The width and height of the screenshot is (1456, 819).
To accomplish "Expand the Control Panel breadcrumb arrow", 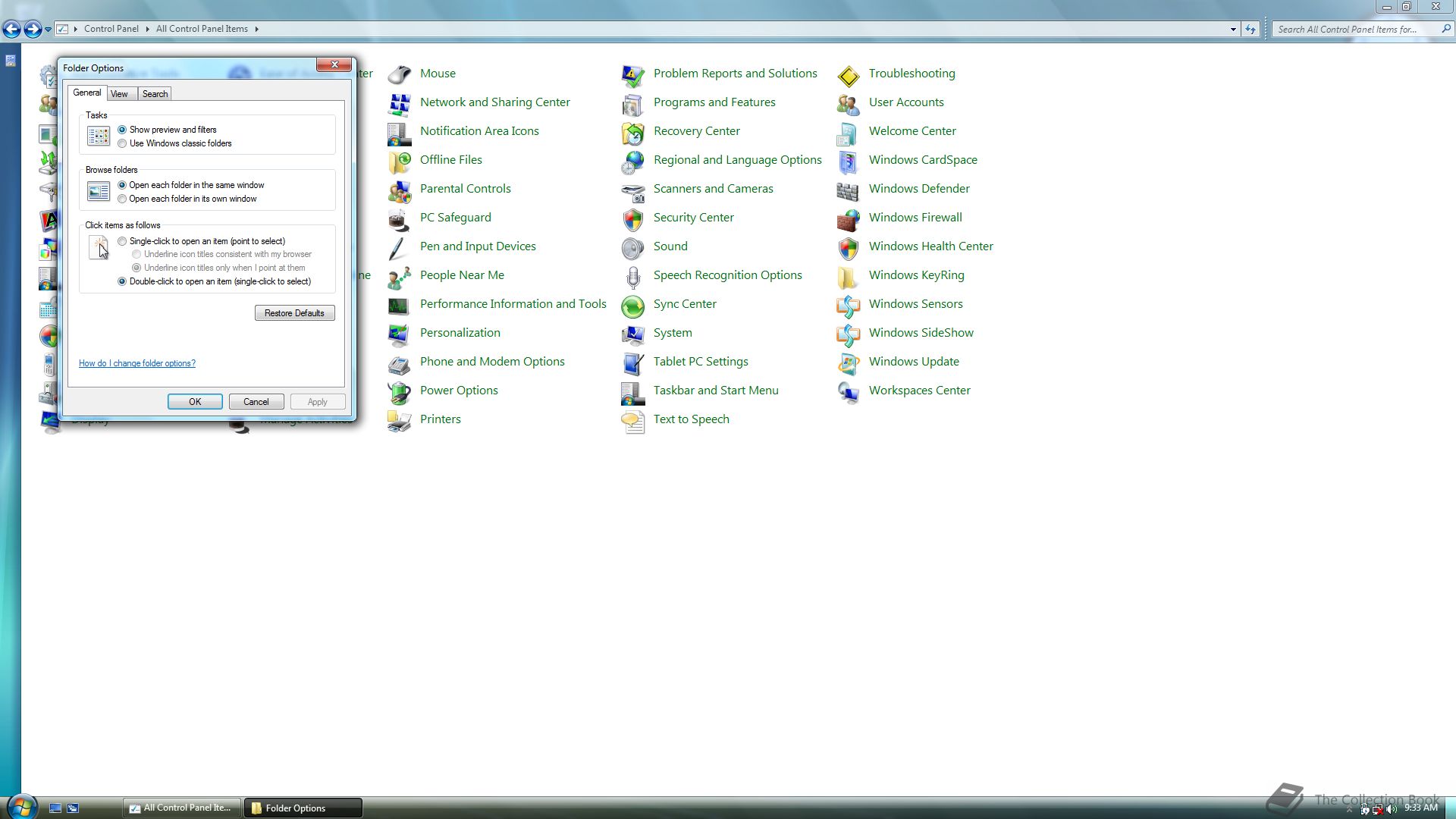I will tap(146, 29).
